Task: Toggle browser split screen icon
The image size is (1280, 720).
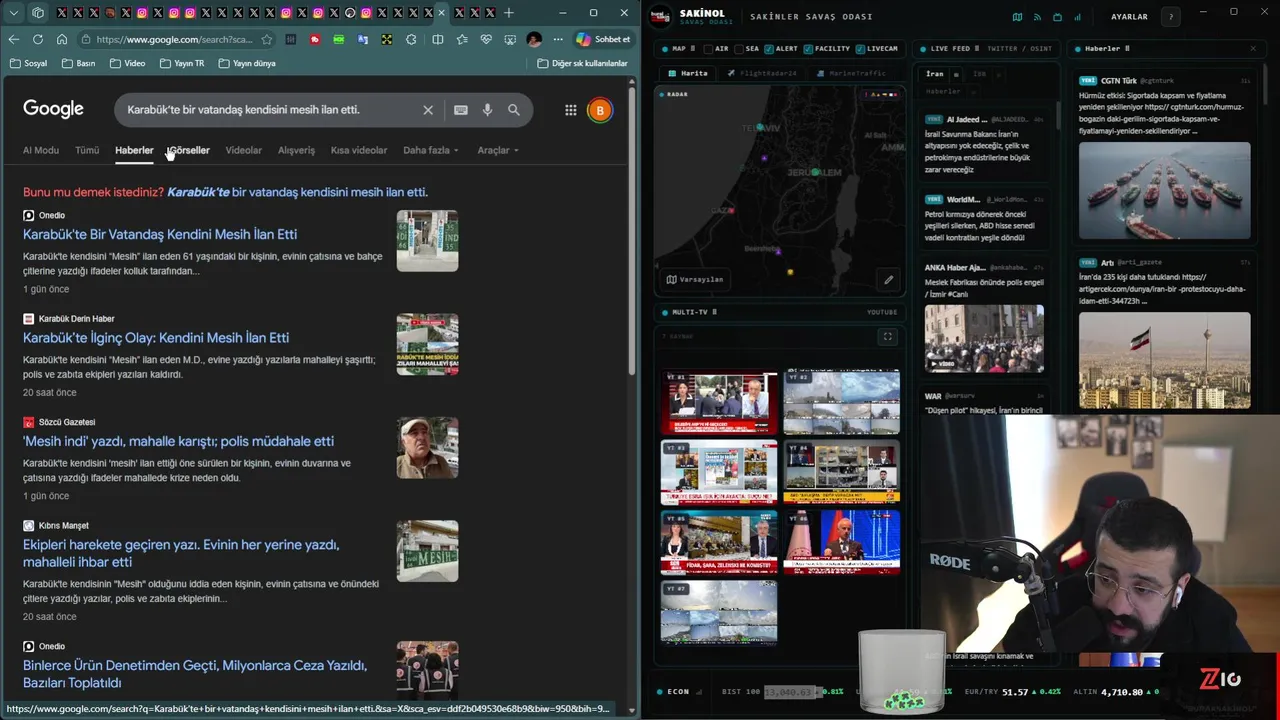Action: (437, 39)
